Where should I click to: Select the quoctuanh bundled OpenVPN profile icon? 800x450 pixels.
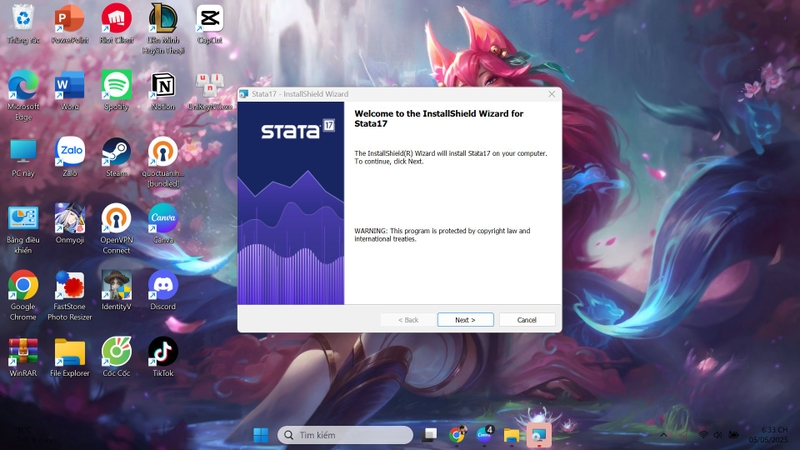tap(163, 162)
